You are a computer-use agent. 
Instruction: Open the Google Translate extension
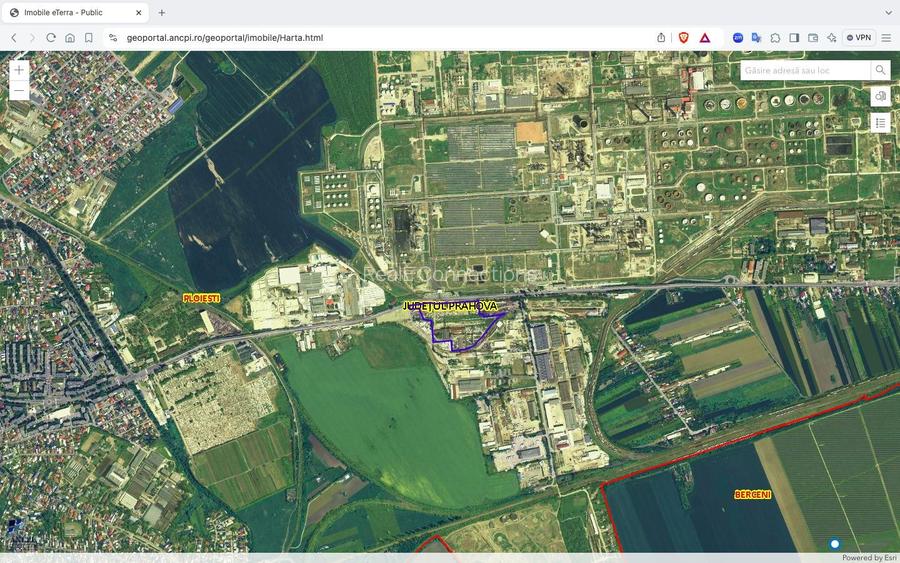[757, 37]
